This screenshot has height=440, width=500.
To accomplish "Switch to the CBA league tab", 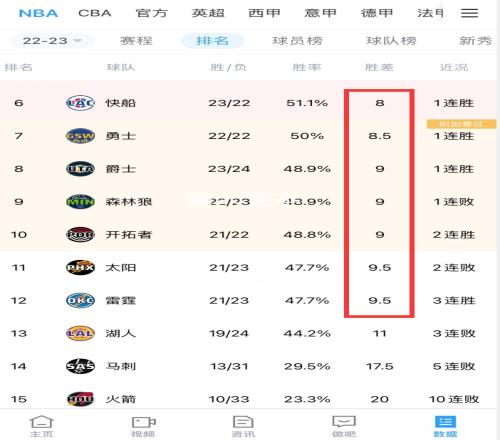I will pyautogui.click(x=95, y=13).
